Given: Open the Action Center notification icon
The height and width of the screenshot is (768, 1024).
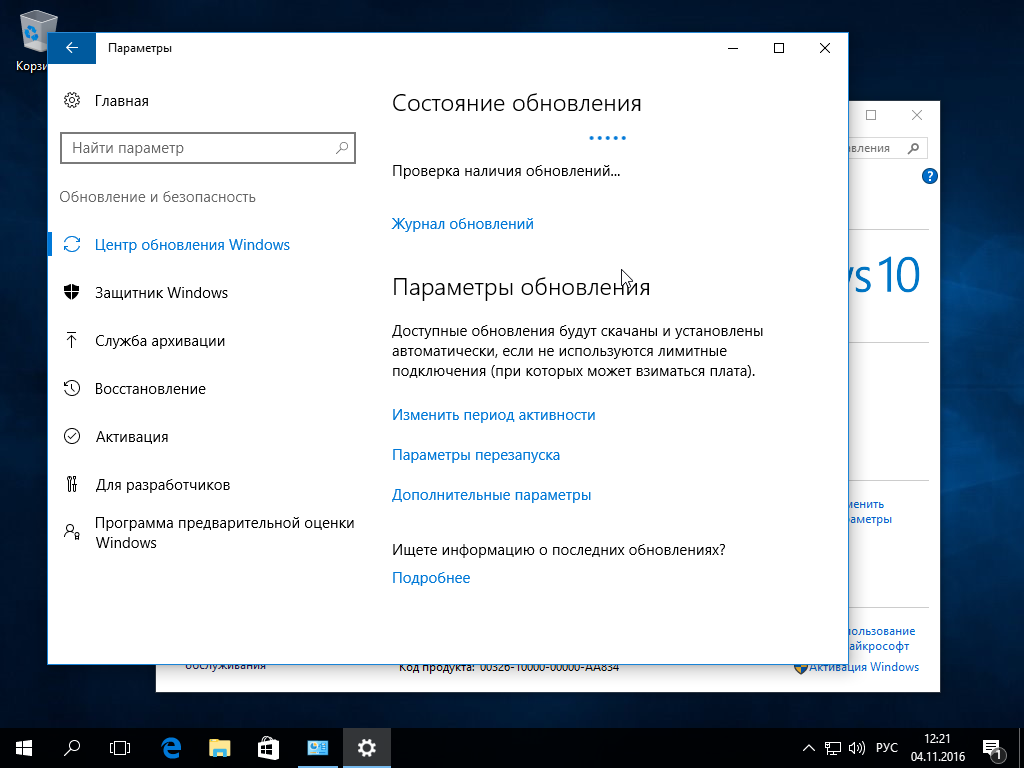Looking at the screenshot, I should (991, 748).
